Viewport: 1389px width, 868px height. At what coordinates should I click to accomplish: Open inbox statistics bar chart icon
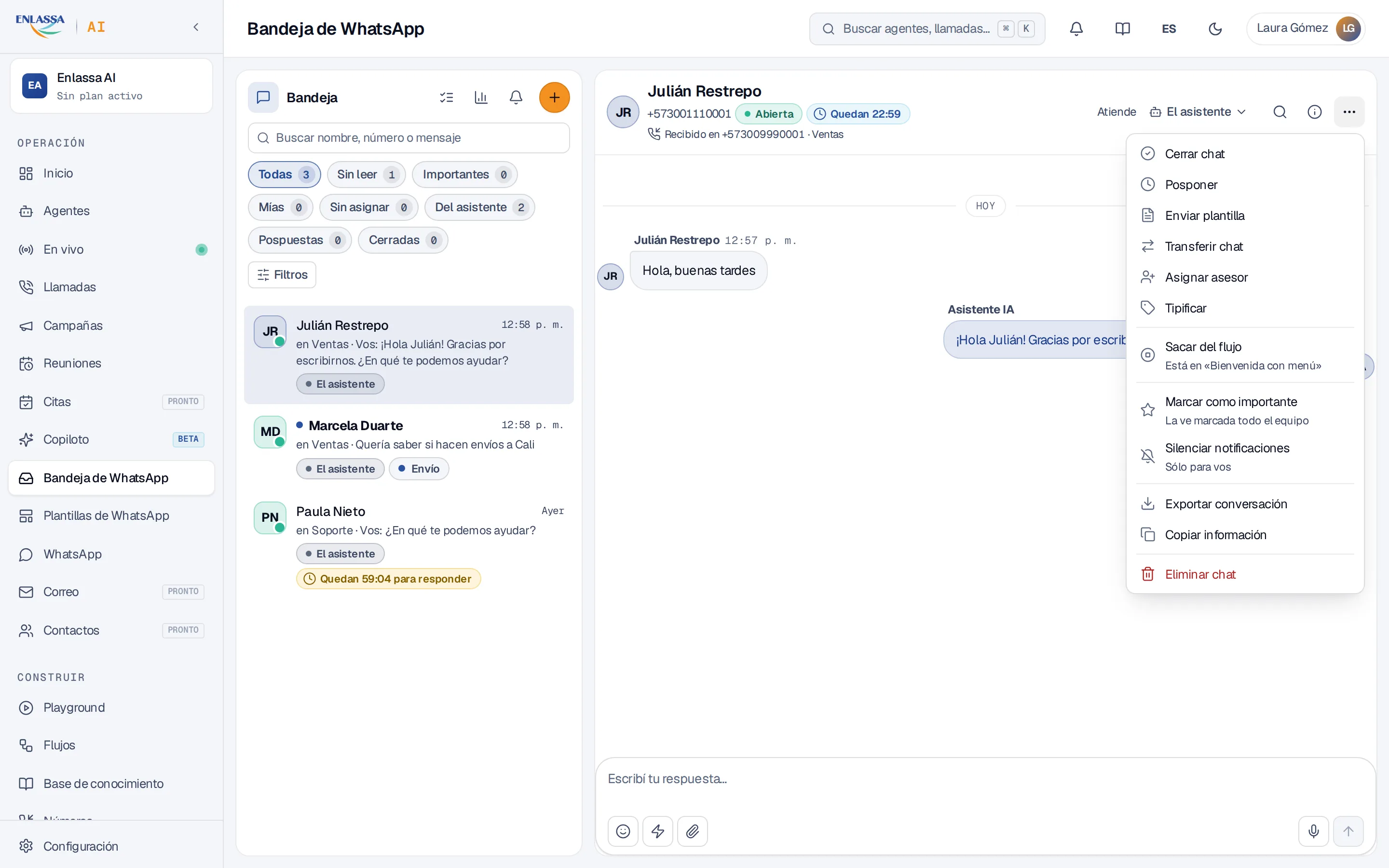[481, 97]
